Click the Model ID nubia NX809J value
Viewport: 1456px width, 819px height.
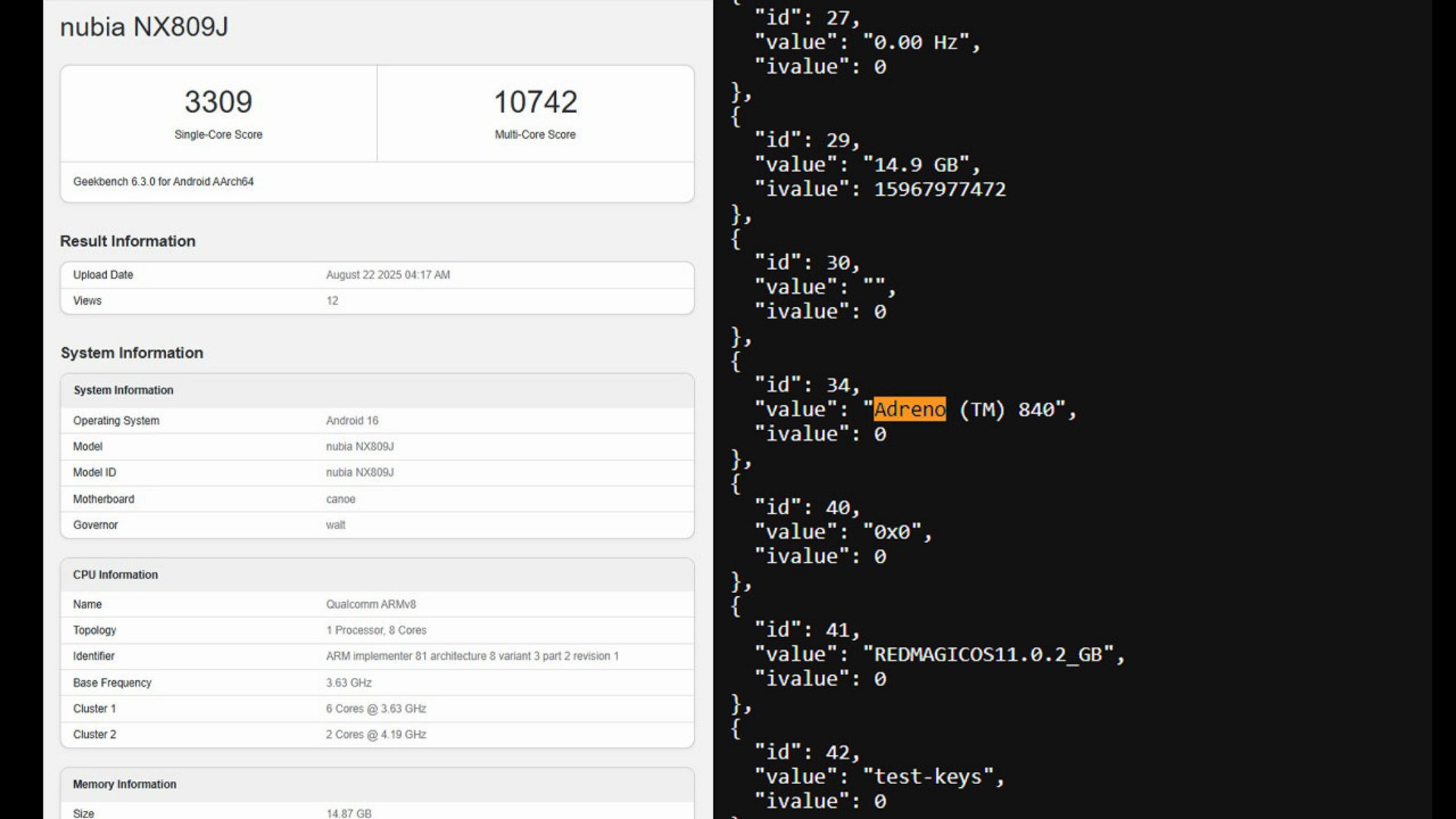tap(359, 472)
